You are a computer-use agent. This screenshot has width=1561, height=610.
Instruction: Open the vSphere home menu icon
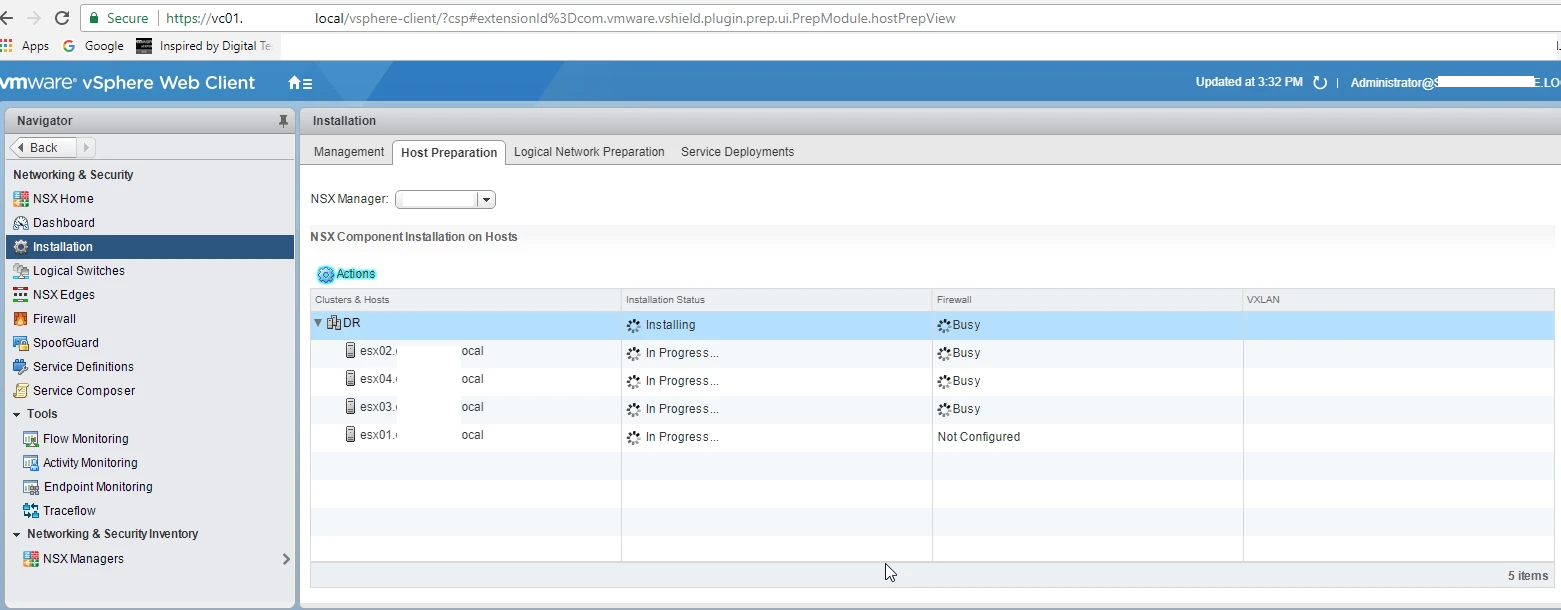coord(300,83)
